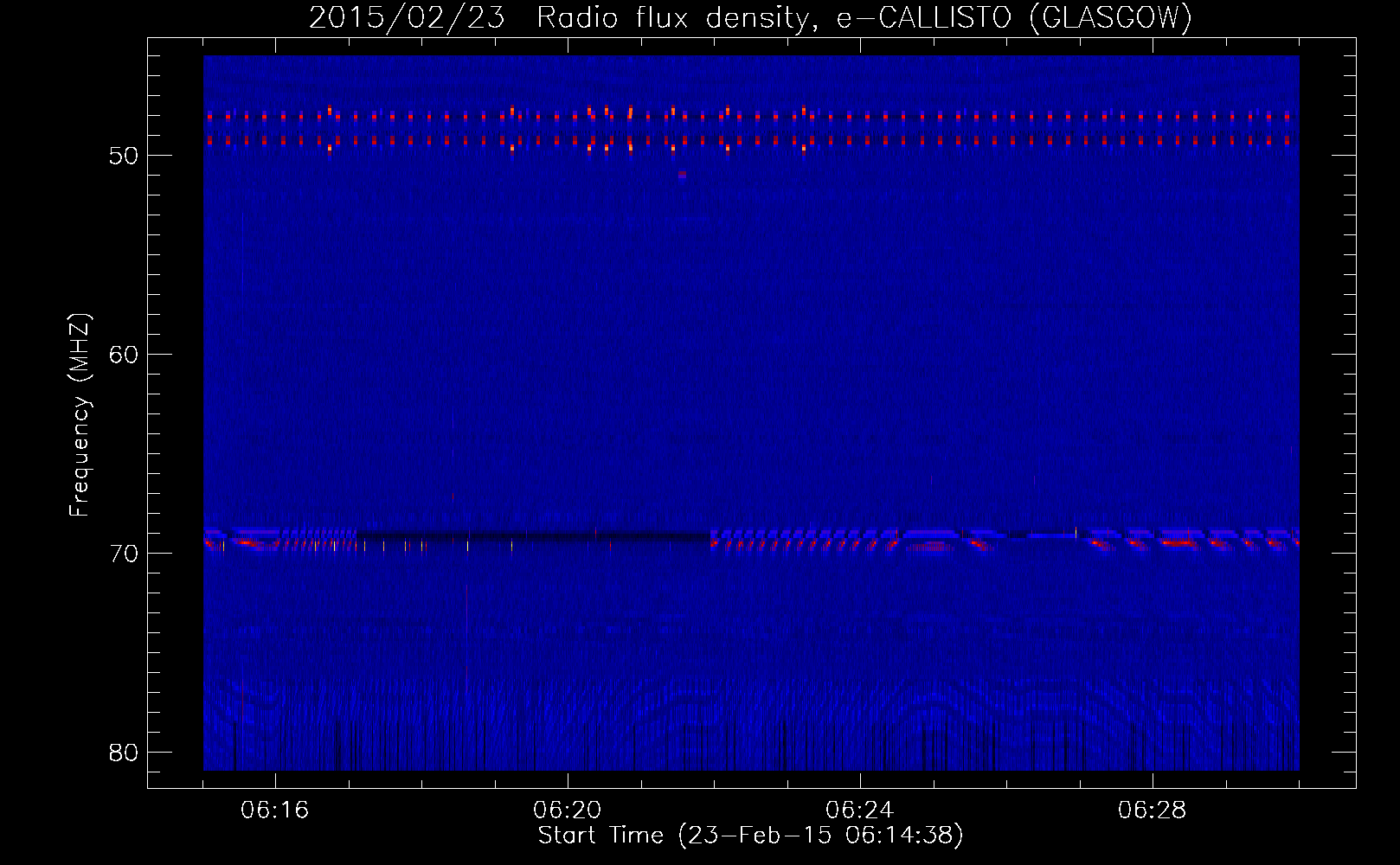Click the 06:28 time tick label
The image size is (1400, 865).
click(1153, 811)
